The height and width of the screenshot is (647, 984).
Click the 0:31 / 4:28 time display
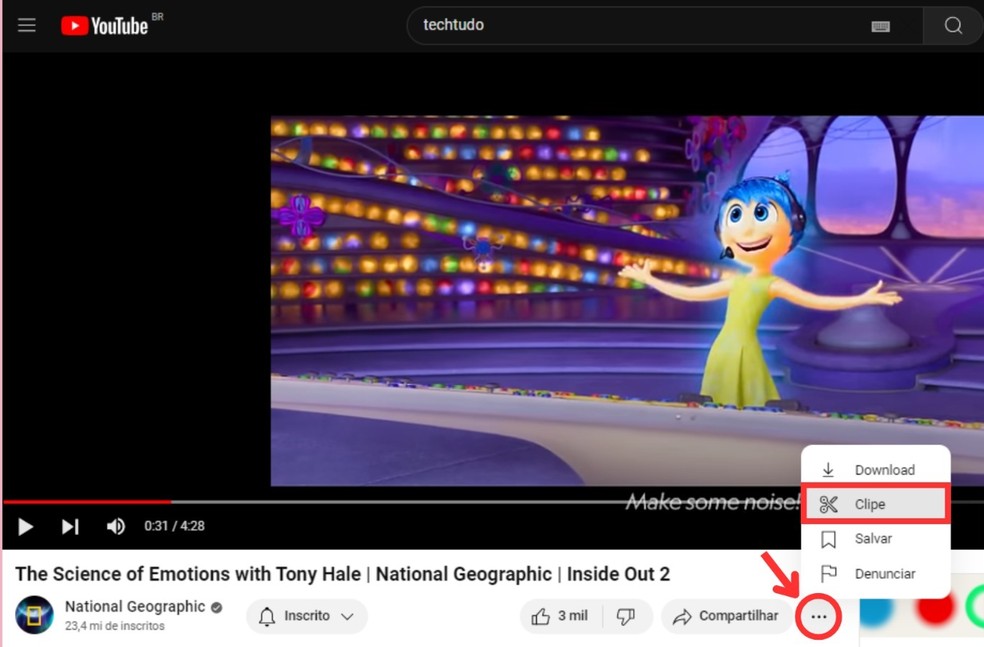tap(174, 526)
